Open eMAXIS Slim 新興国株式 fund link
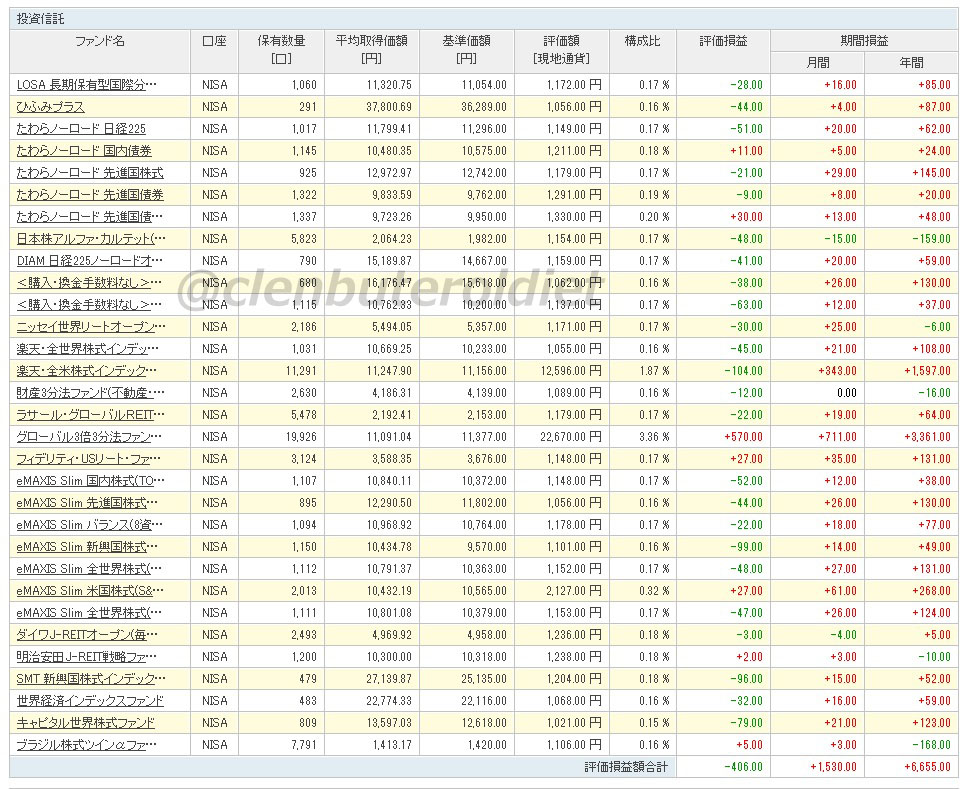967x789 pixels. 87,547
